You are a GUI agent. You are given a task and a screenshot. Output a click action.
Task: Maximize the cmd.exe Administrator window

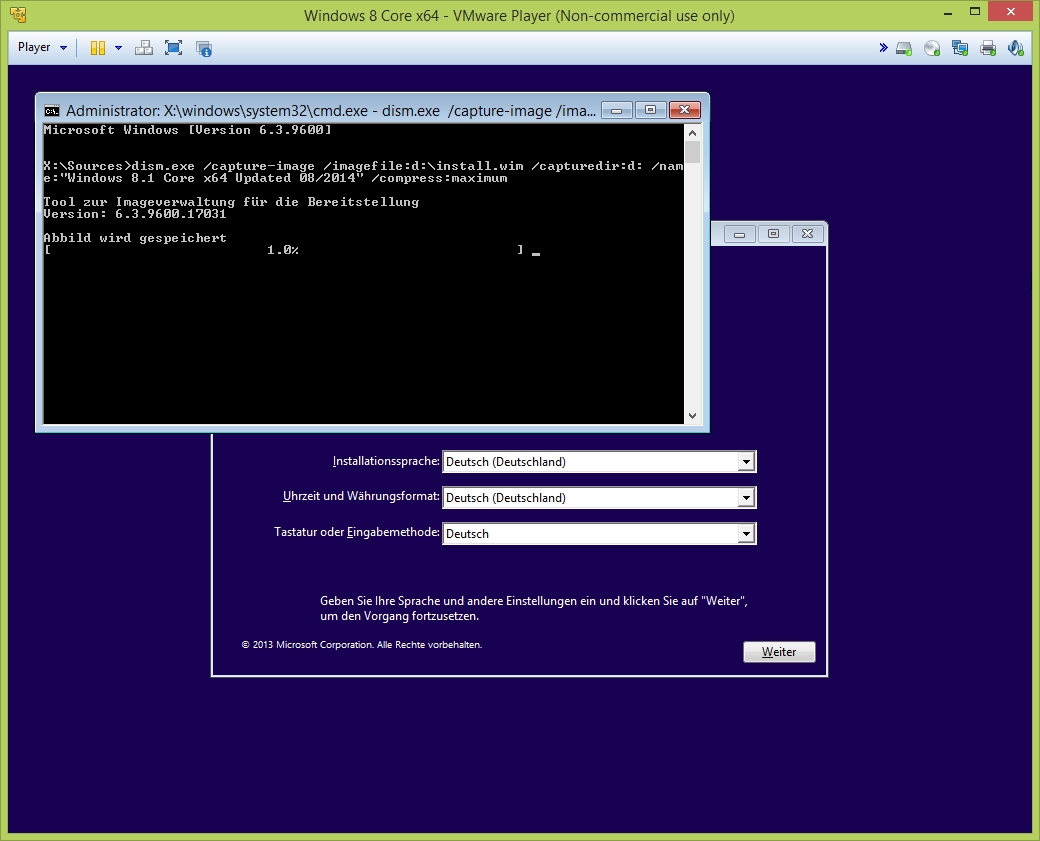coord(650,110)
